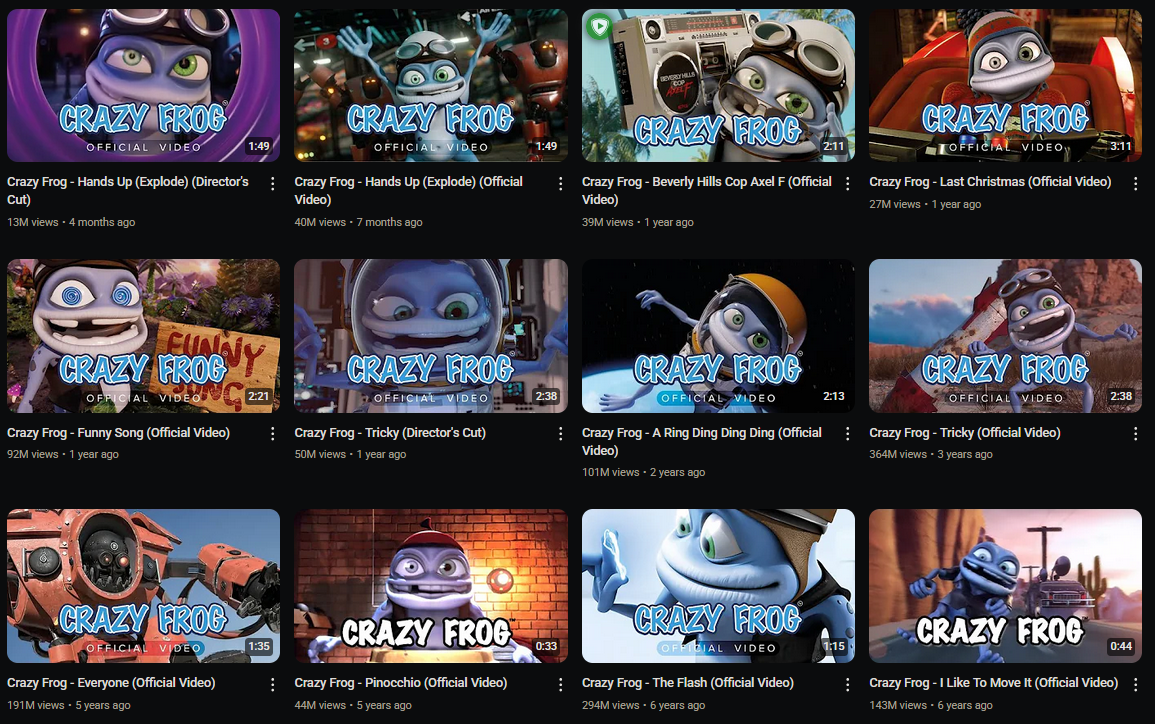This screenshot has height=724, width=1155.
Task: Play The Flash video thumbnail
Action: tap(718, 586)
